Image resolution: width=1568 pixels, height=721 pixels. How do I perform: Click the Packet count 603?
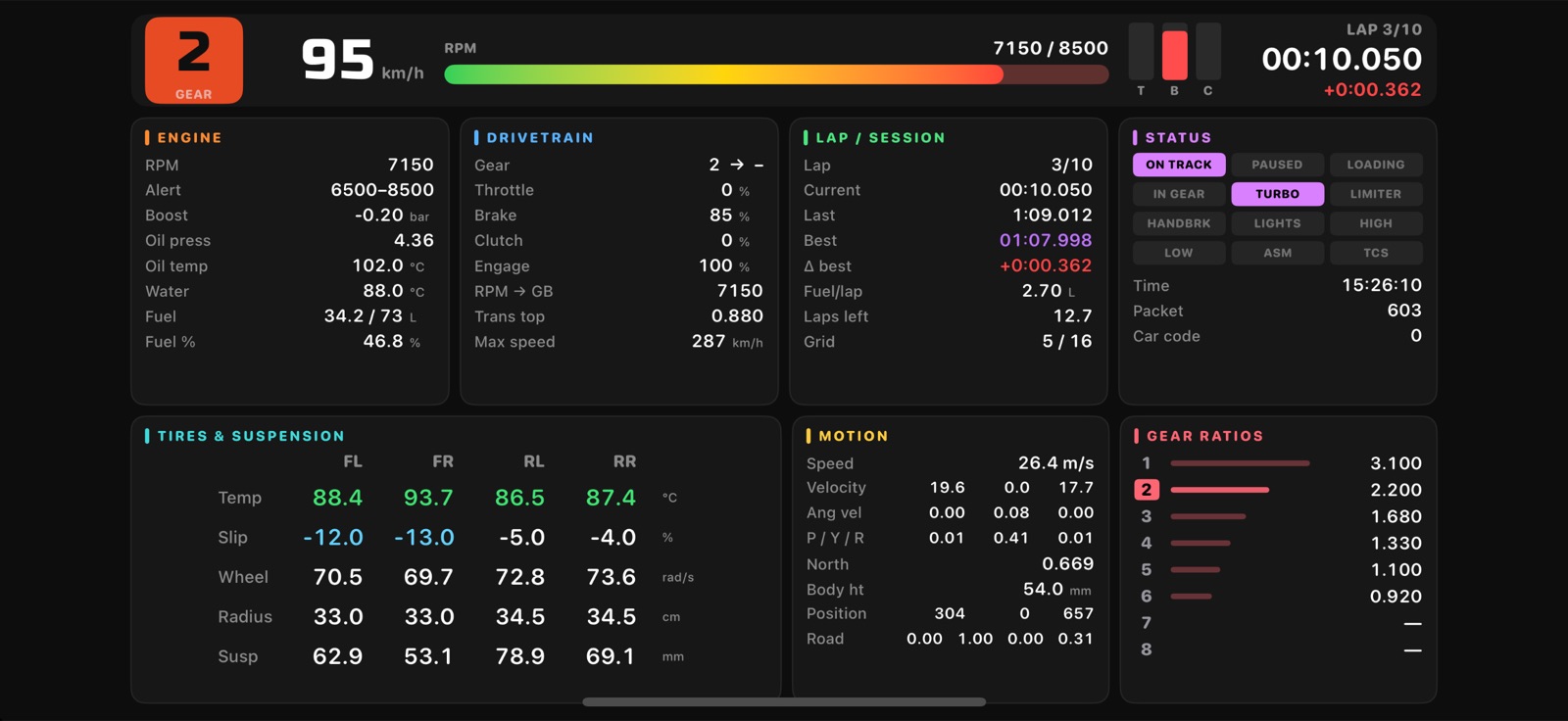pyautogui.click(x=1404, y=310)
